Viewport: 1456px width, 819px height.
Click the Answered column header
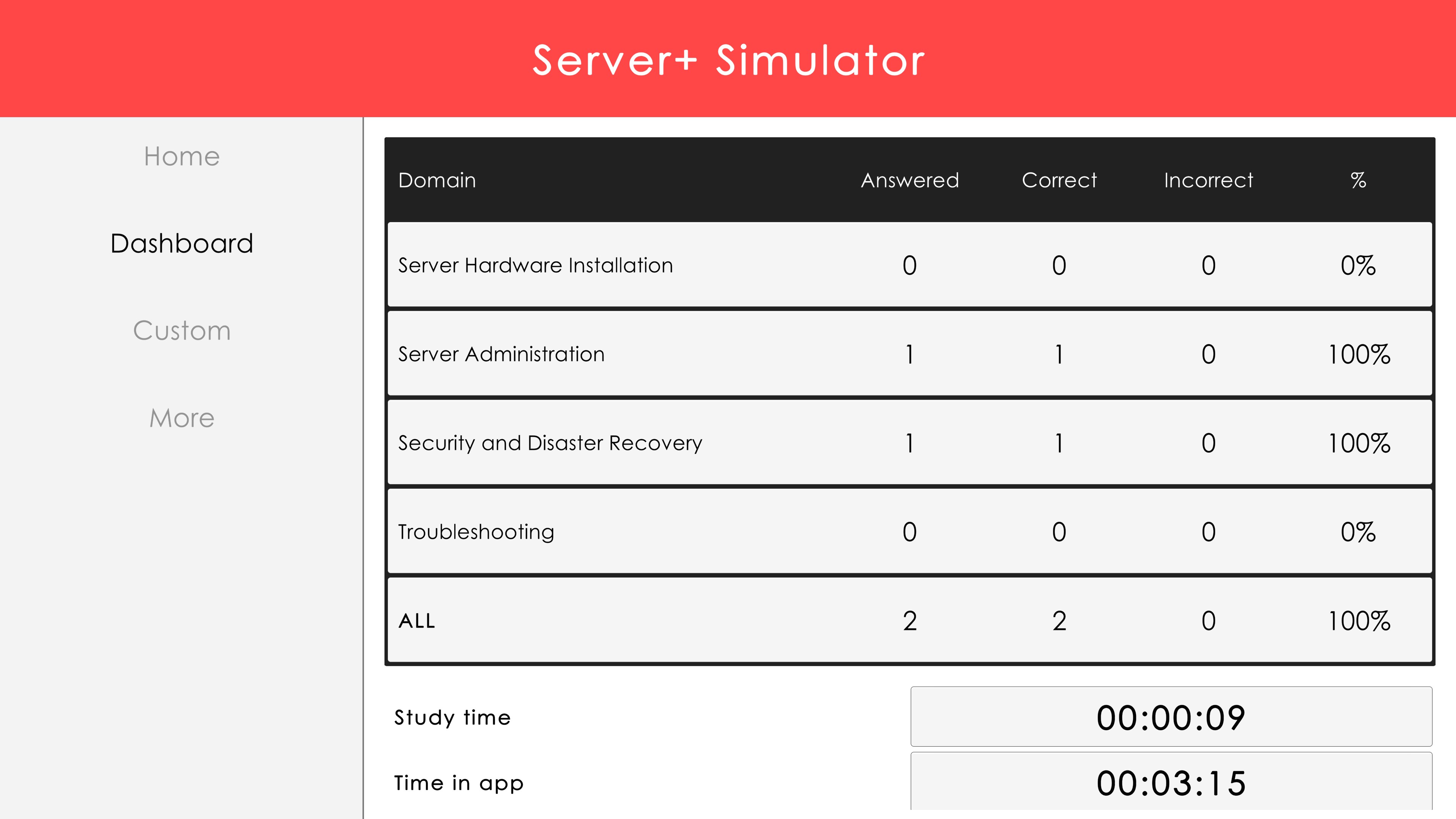pyautogui.click(x=910, y=180)
